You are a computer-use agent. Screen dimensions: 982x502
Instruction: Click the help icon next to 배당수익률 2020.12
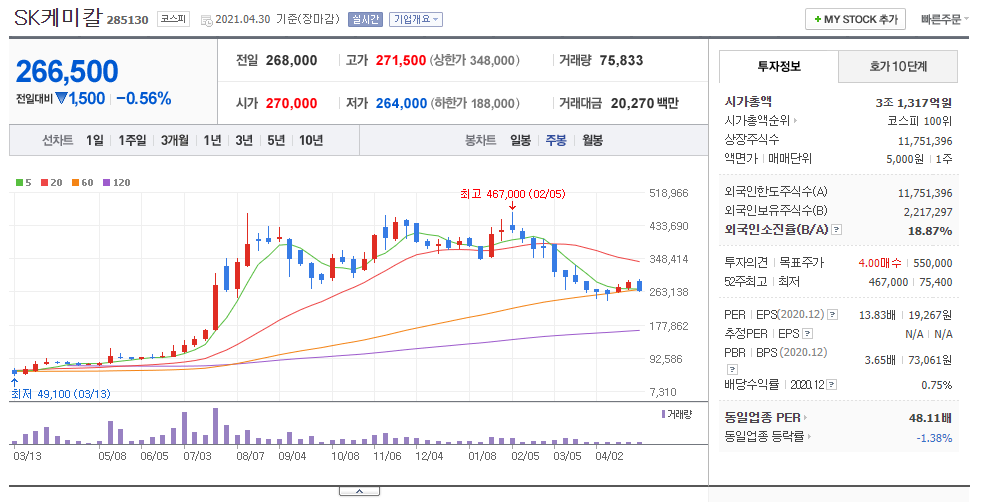[832, 384]
